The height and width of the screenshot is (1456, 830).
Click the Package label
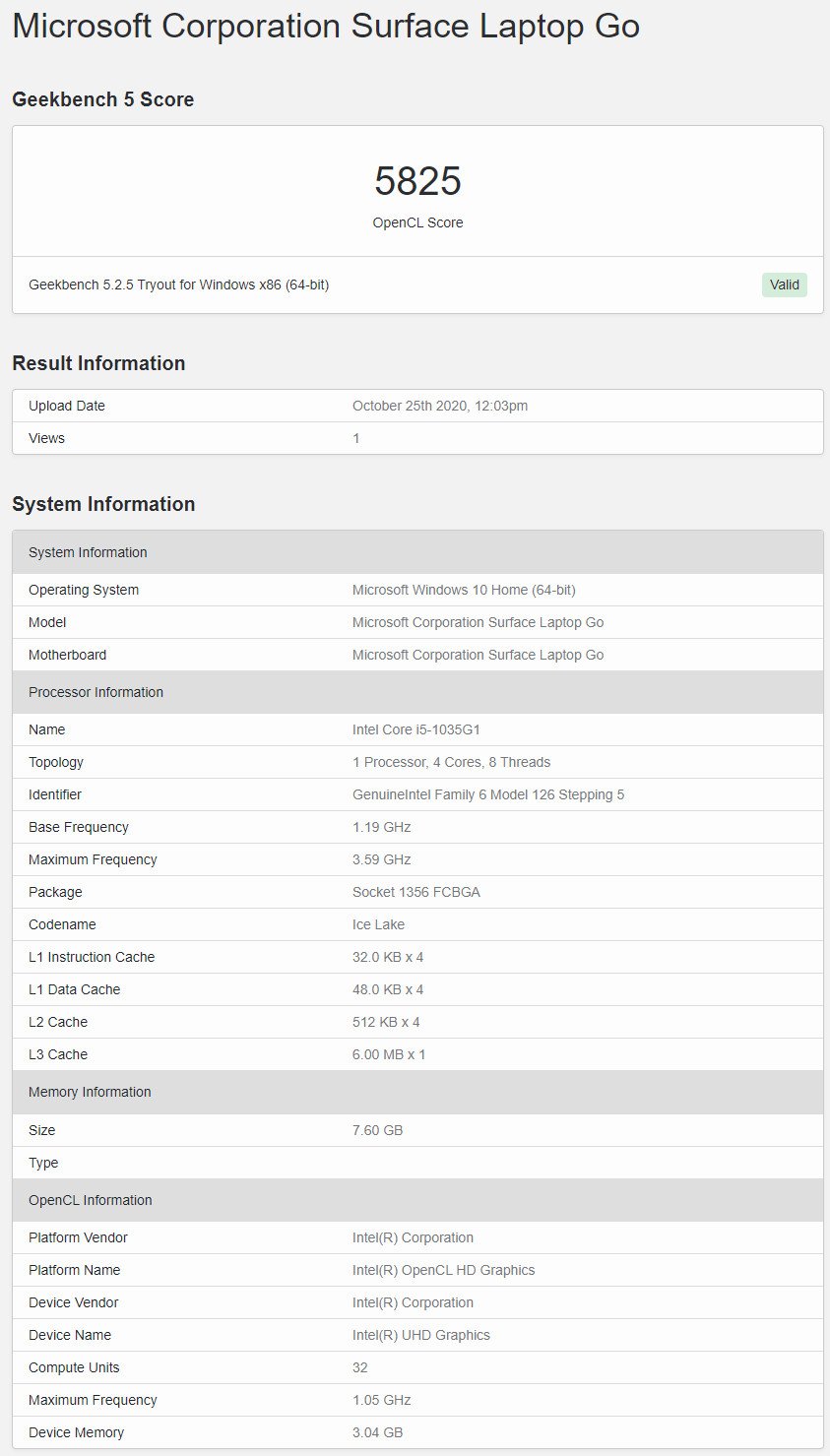point(55,892)
